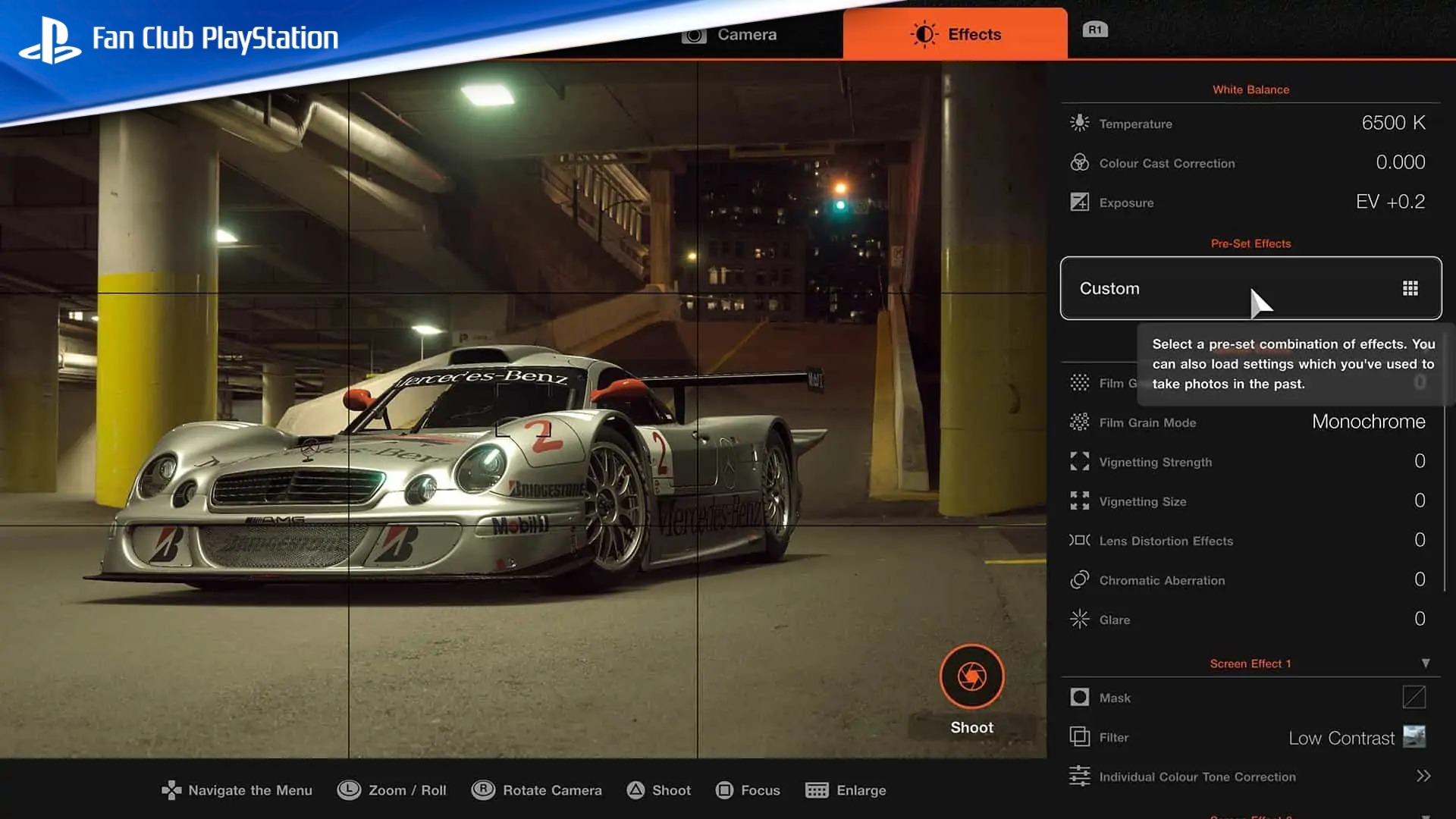Image resolution: width=1456 pixels, height=819 pixels.
Task: Click the Camera tab camera icon
Action: 694,35
